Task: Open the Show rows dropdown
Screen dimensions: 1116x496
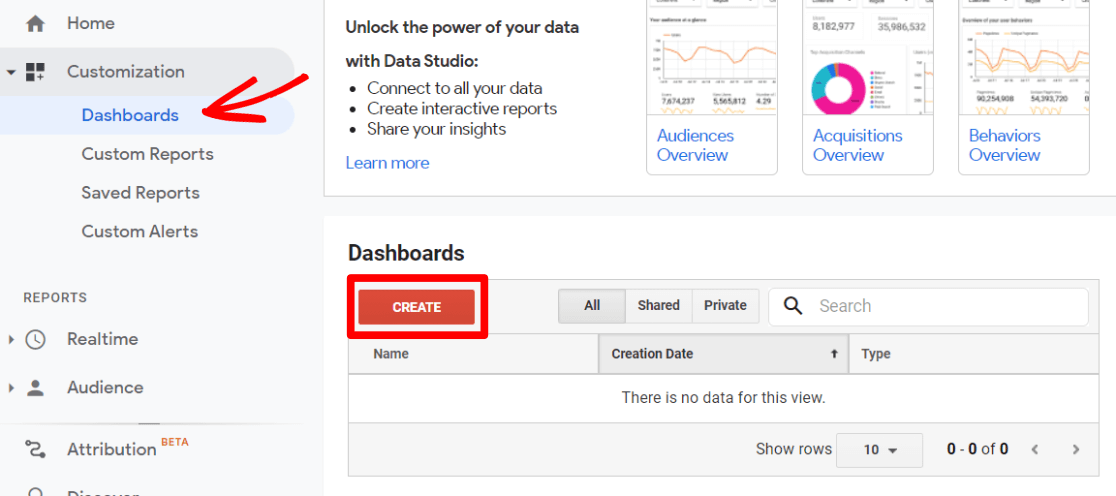Action: (x=880, y=450)
